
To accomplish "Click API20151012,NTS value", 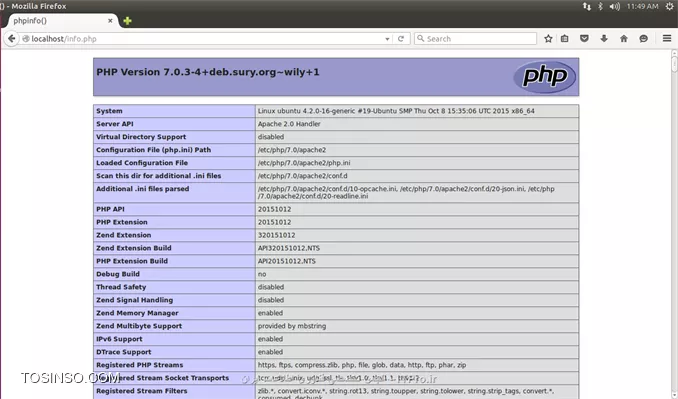I will click(287, 261).
